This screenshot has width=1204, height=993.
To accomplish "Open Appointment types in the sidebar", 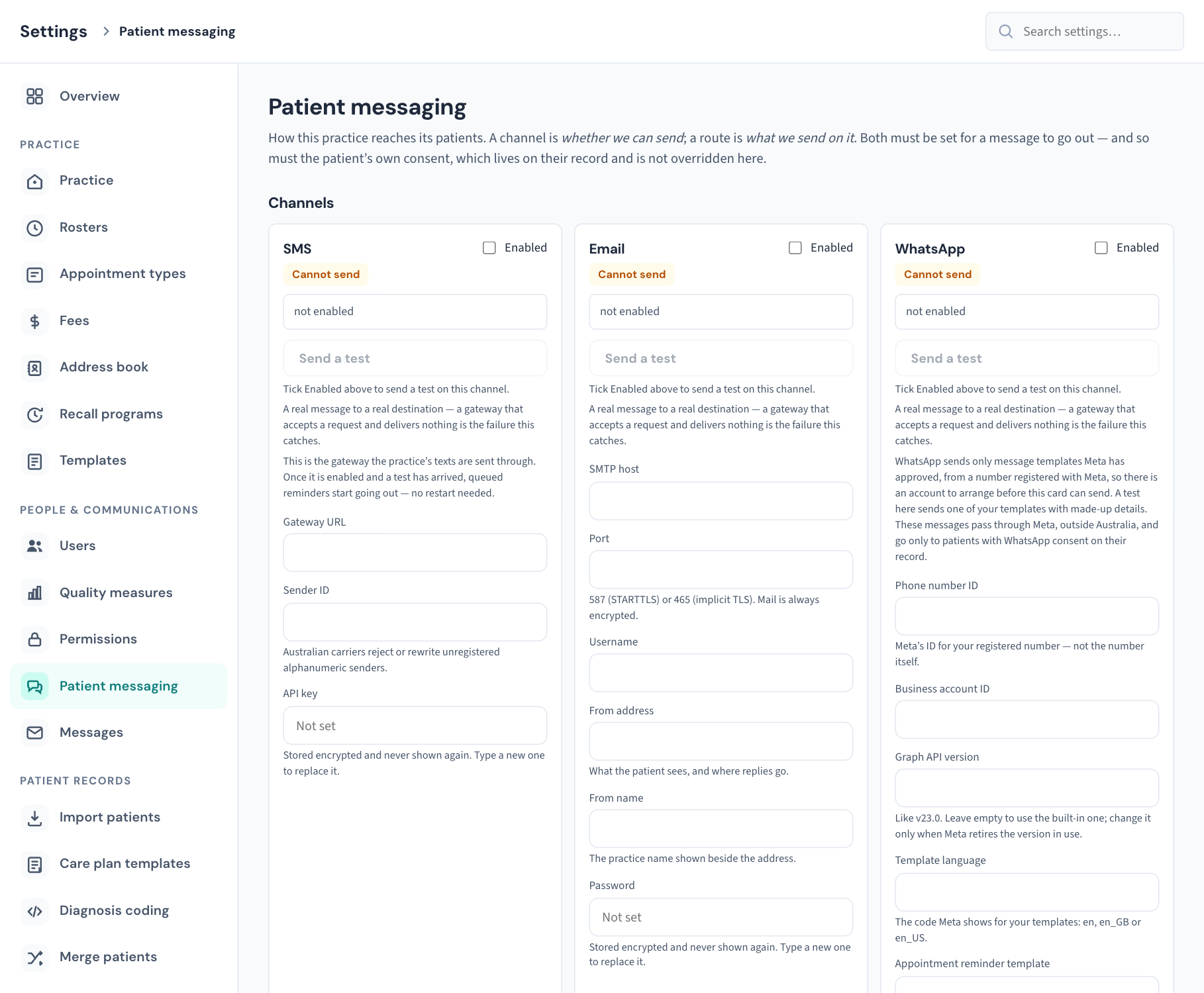I will click(x=119, y=274).
